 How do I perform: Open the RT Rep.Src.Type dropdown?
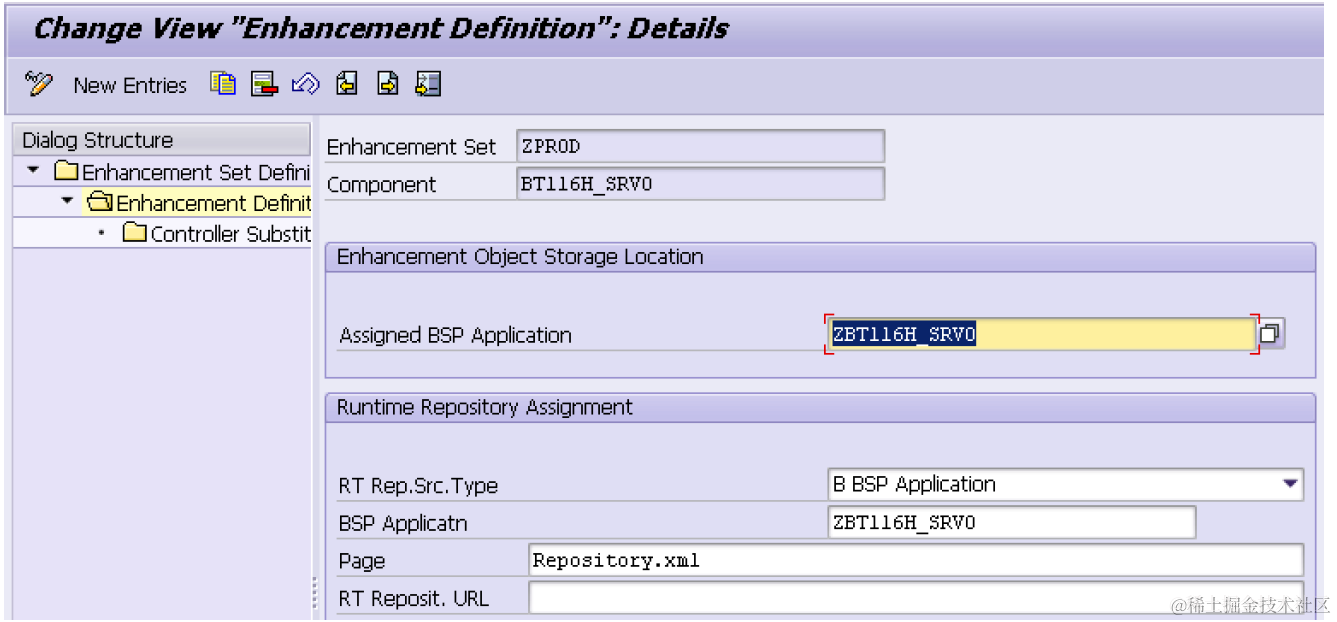point(1289,484)
